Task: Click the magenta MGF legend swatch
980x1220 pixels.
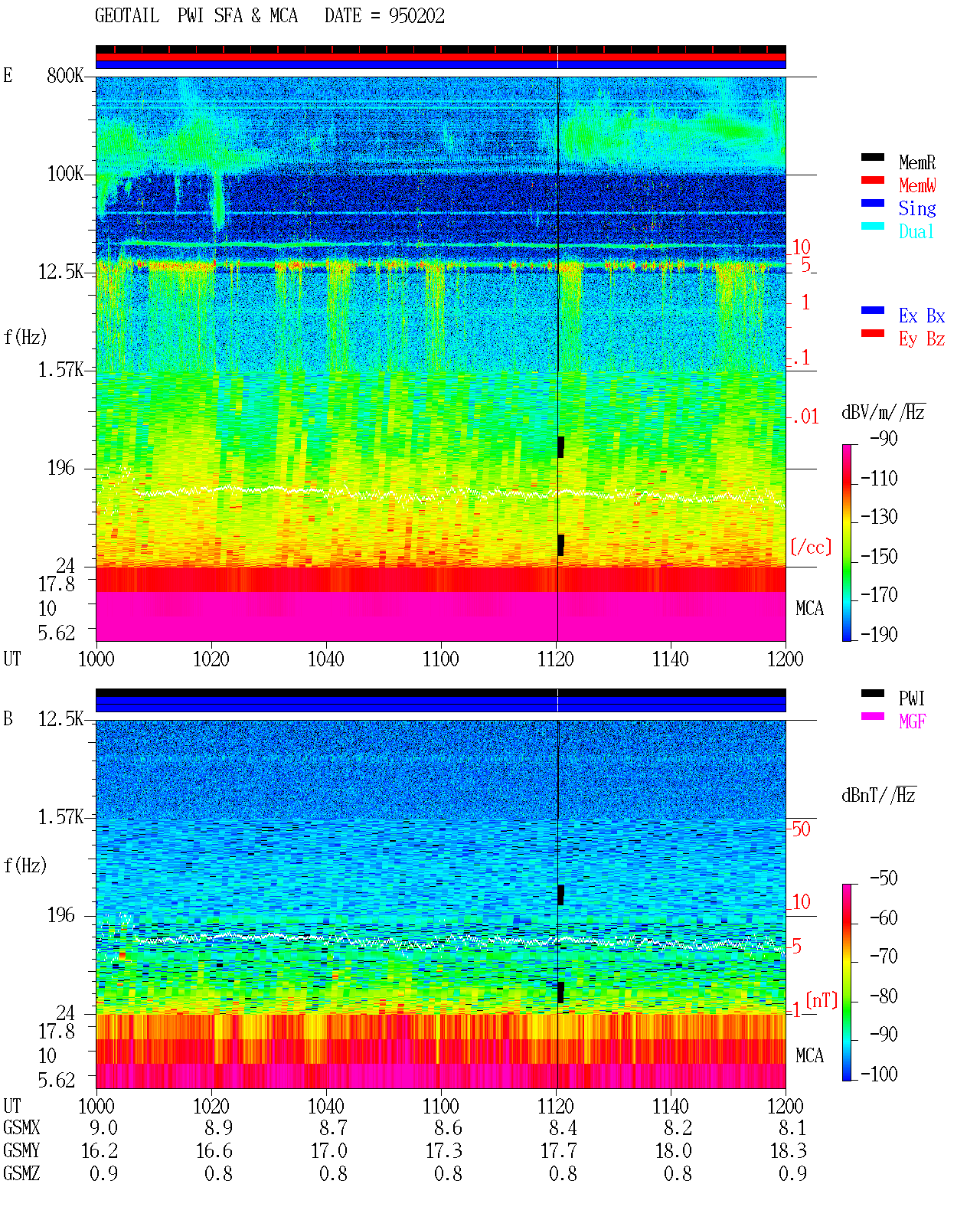Action: [872, 716]
